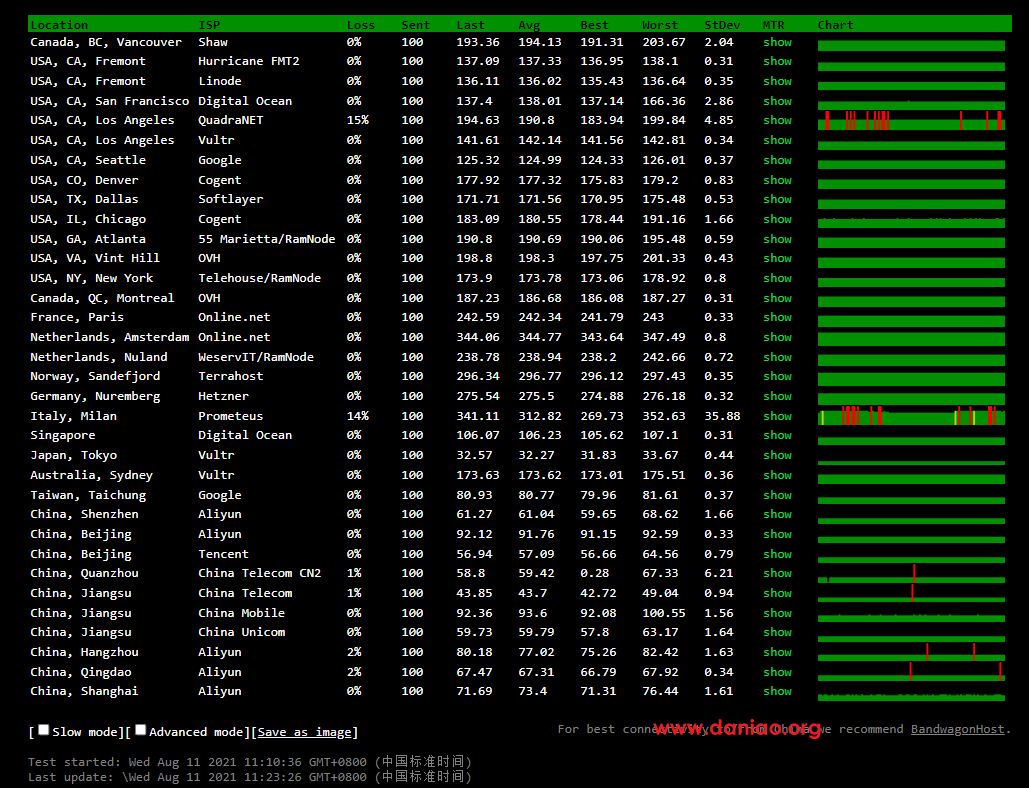The height and width of the screenshot is (788, 1029).
Task: Show MTR for Shanghai Aliyun row
Action: click(778, 691)
